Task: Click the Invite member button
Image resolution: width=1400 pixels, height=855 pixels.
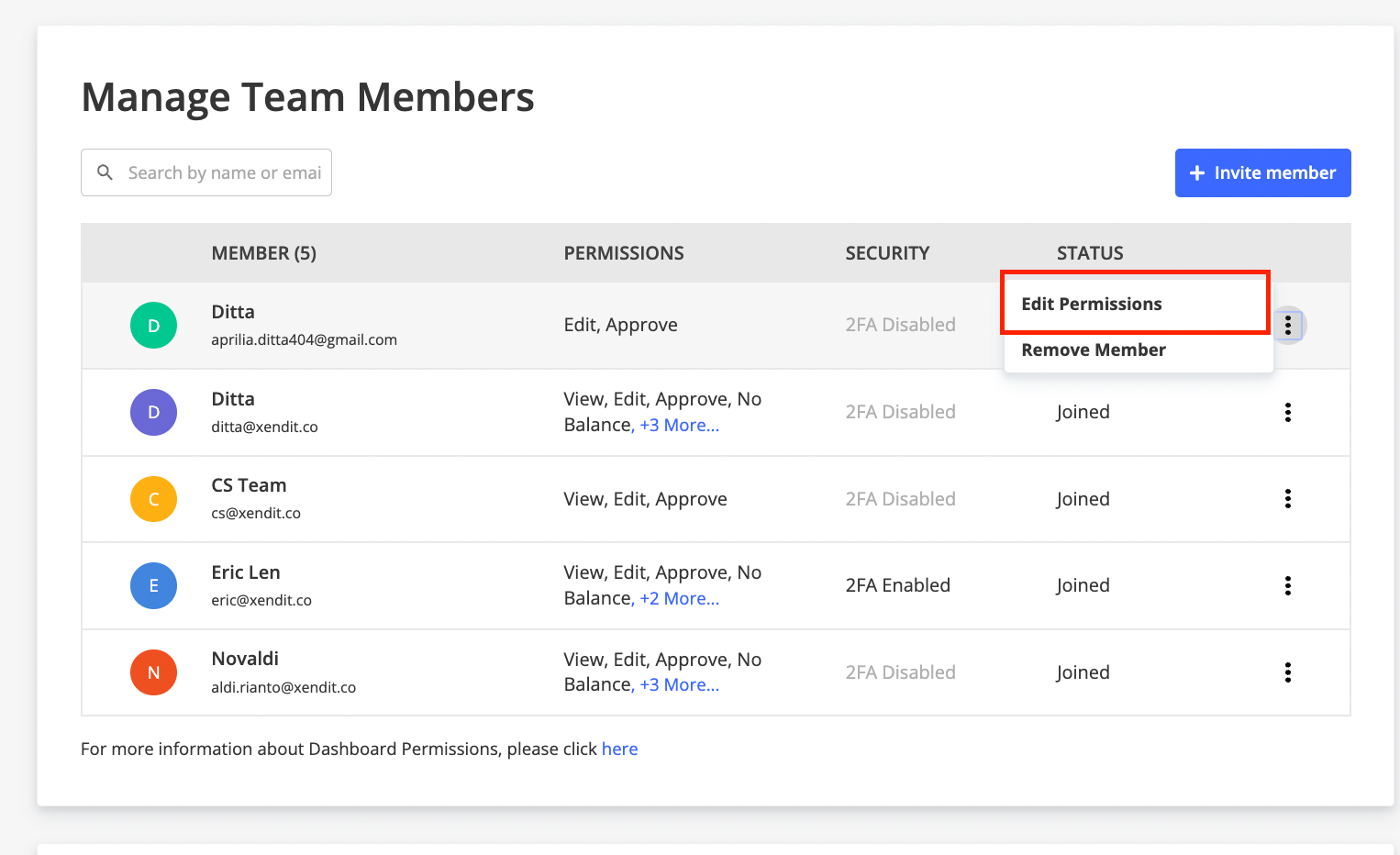Action: [x=1262, y=172]
